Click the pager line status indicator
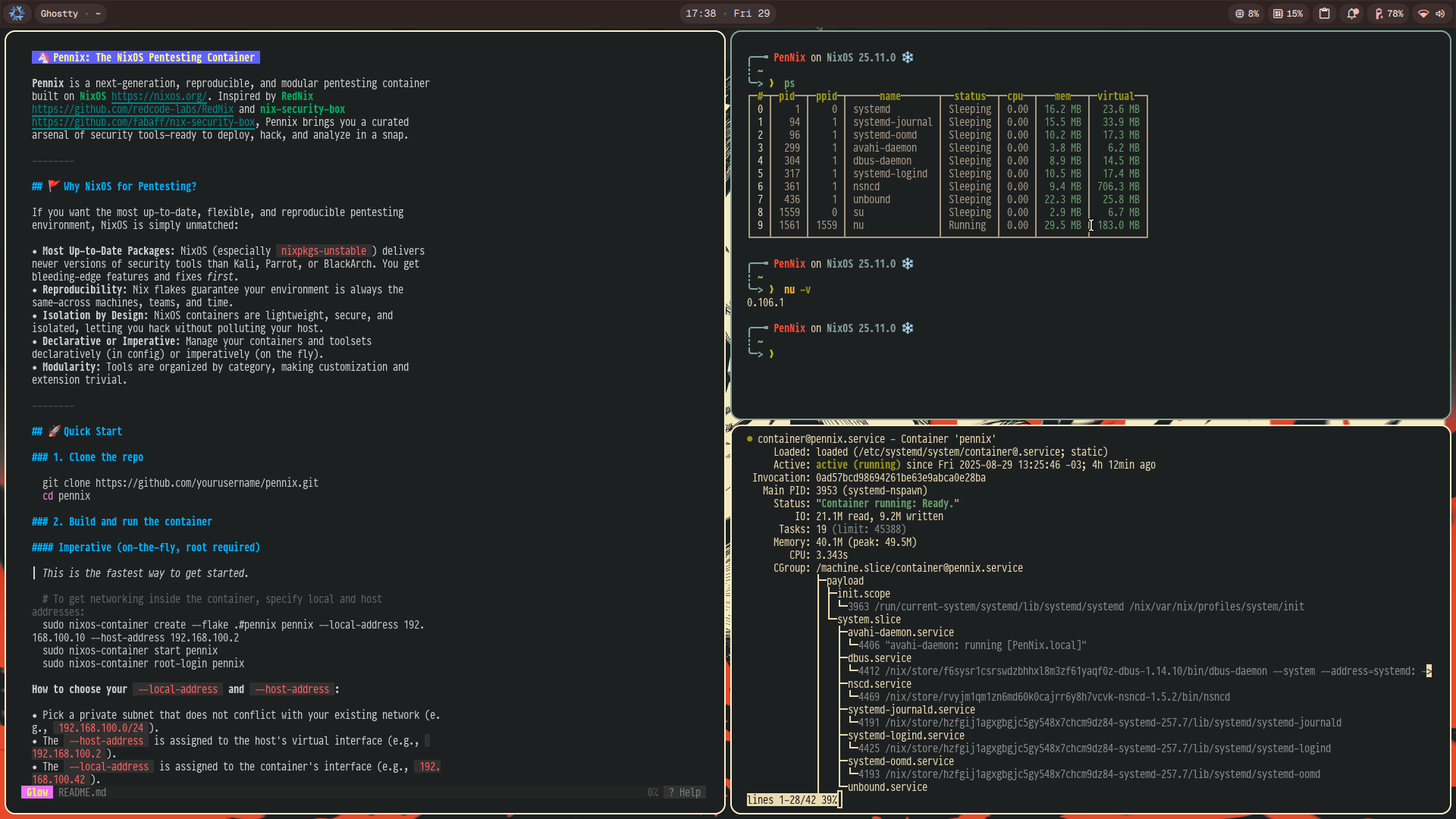1456x819 pixels. 792,800
